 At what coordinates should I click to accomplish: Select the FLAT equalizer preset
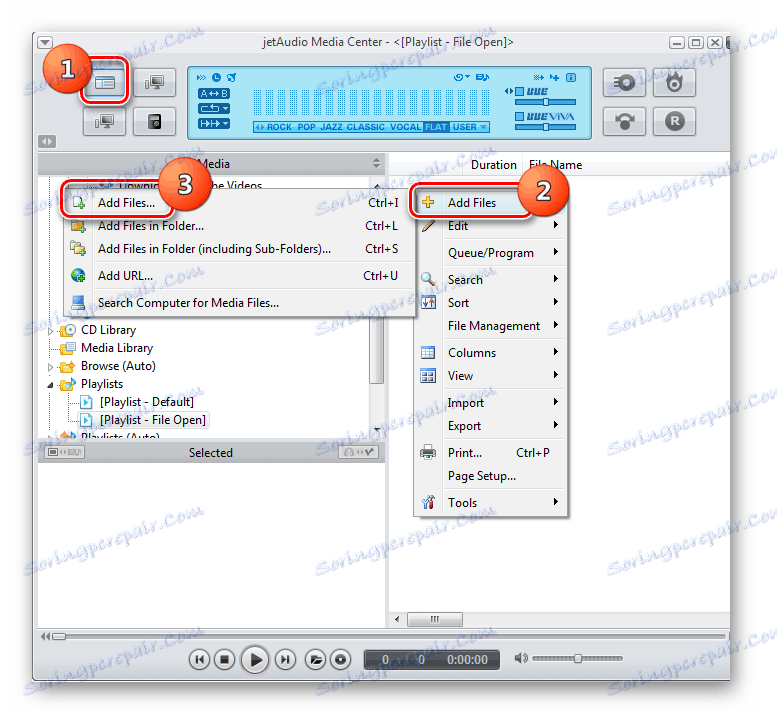[x=436, y=127]
